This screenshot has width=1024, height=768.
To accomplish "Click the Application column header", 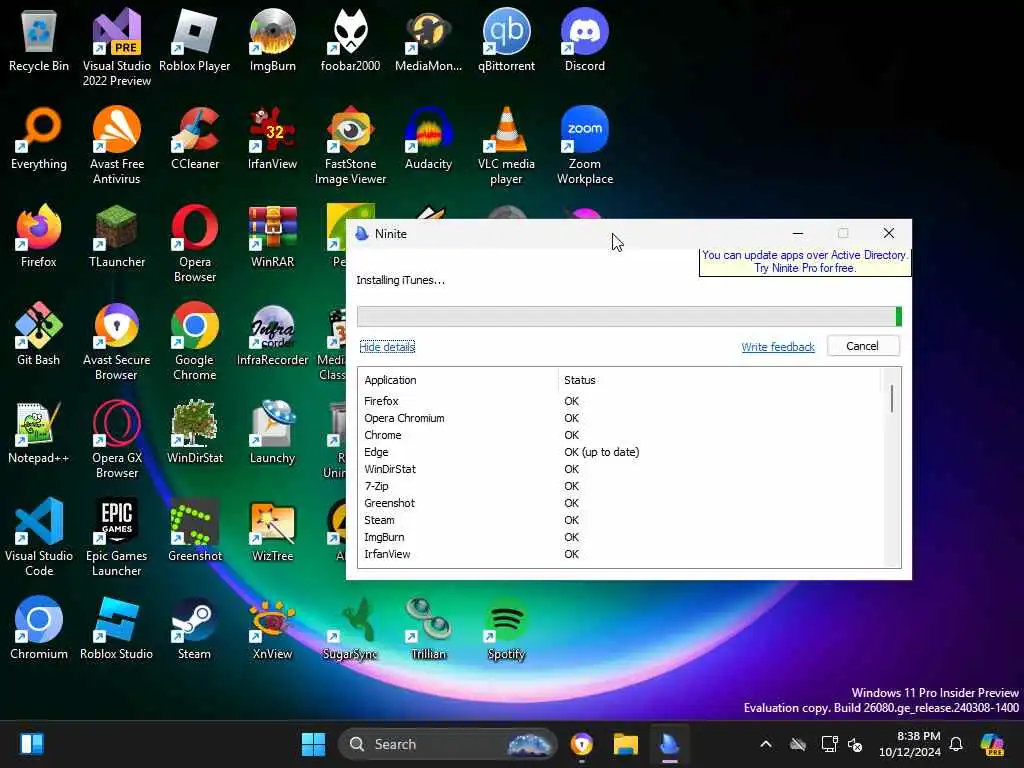I will (457, 380).
